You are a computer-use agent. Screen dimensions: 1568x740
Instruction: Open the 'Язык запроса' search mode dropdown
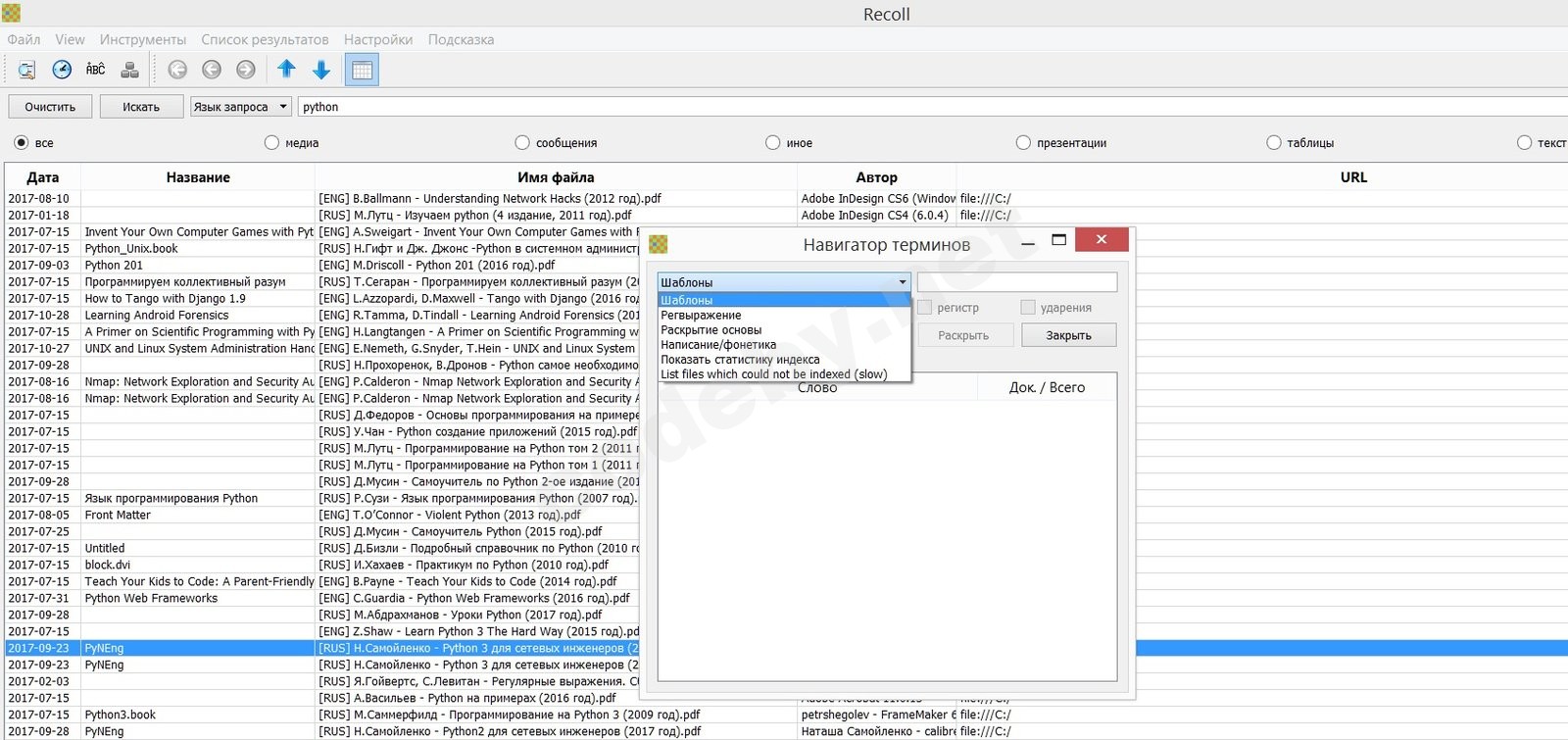pyautogui.click(x=241, y=107)
